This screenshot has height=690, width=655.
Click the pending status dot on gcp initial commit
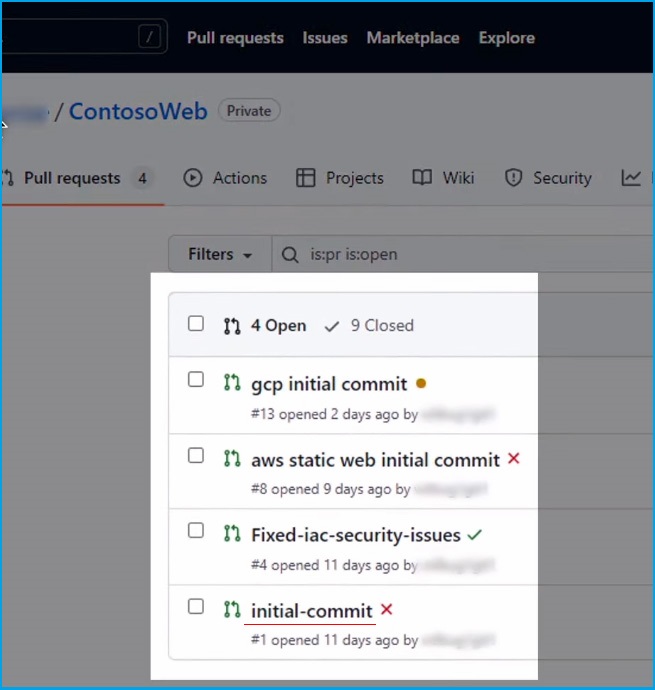(x=421, y=384)
